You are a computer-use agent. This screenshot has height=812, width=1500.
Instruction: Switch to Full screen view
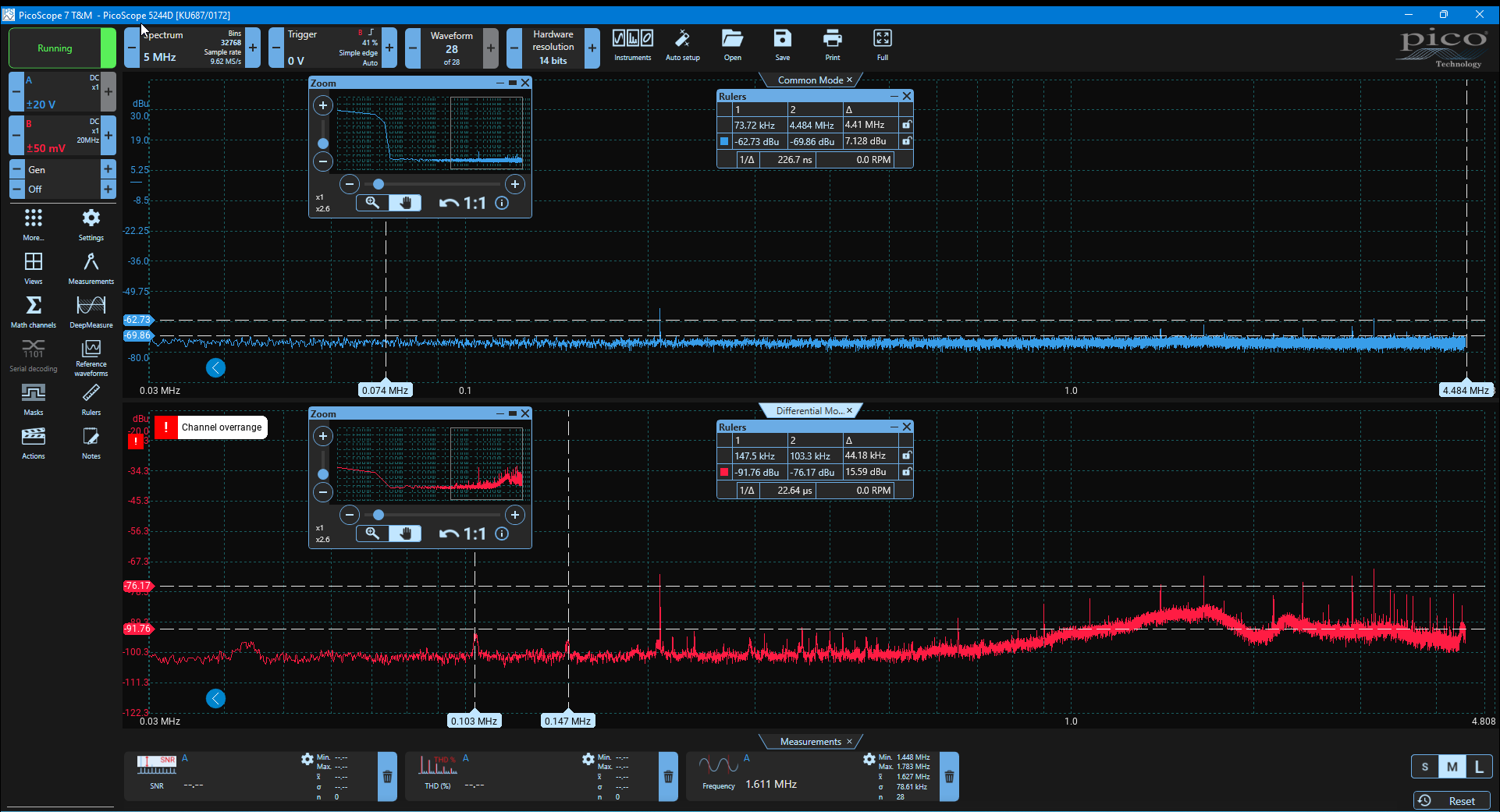[x=882, y=46]
